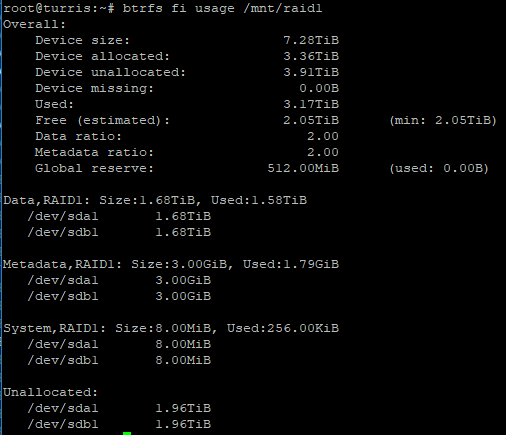Click the System,RAID1 header line
This screenshot has height=435, width=506.
pos(171,328)
